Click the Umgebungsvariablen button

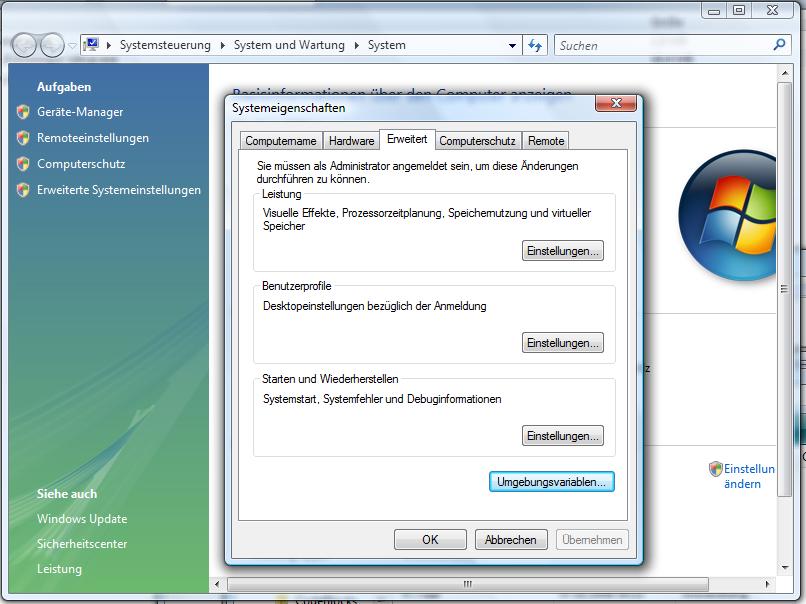pyautogui.click(x=551, y=482)
